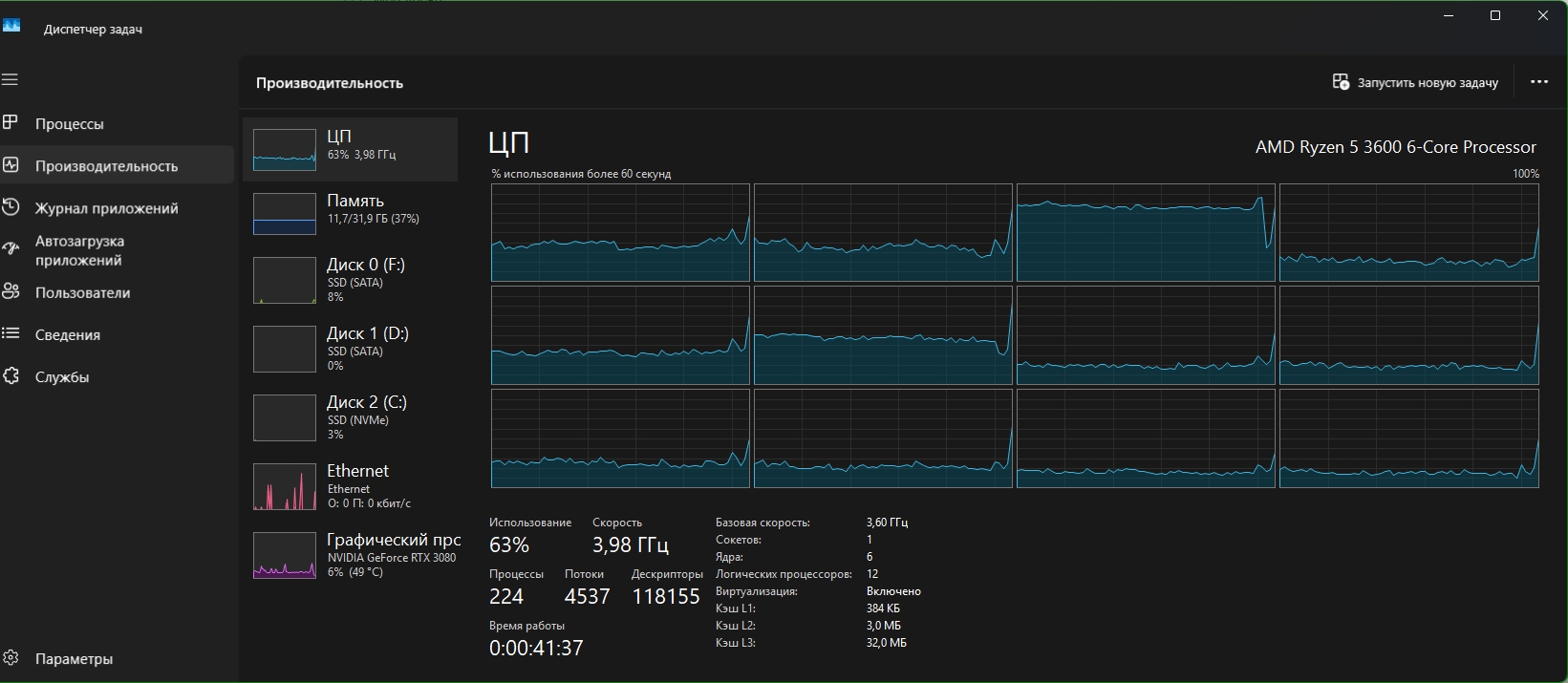Click the Сведения details list icon
Viewport: 1568px width, 683px height.
11,334
